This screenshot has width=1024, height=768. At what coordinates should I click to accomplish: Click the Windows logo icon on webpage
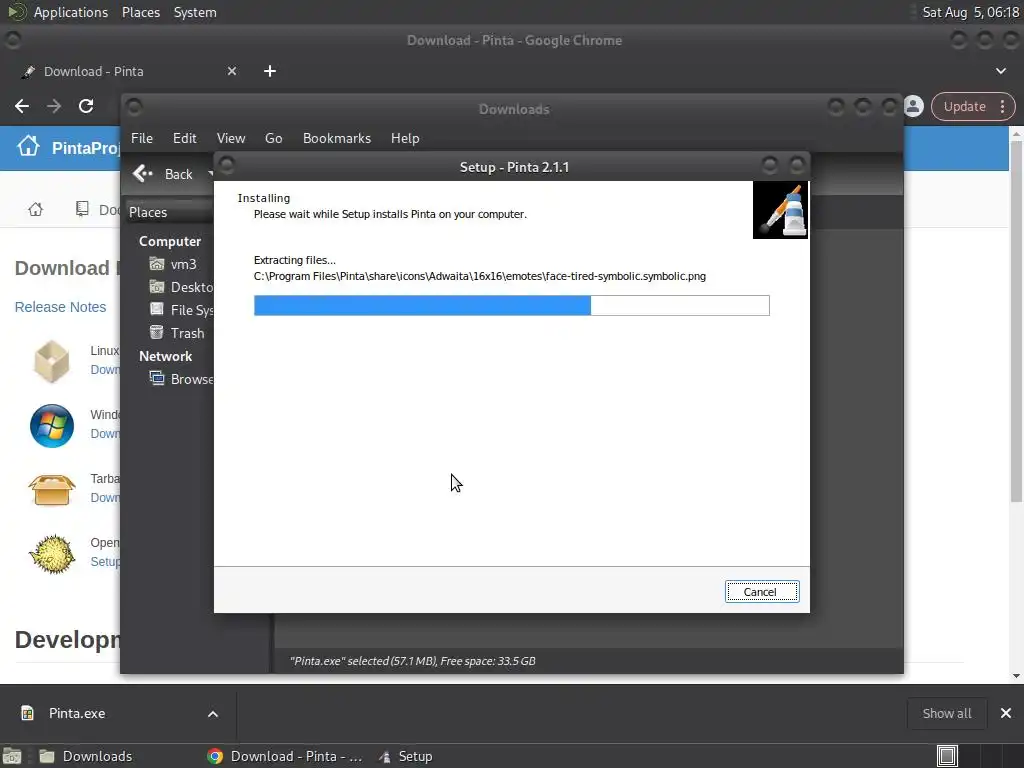pyautogui.click(x=52, y=426)
